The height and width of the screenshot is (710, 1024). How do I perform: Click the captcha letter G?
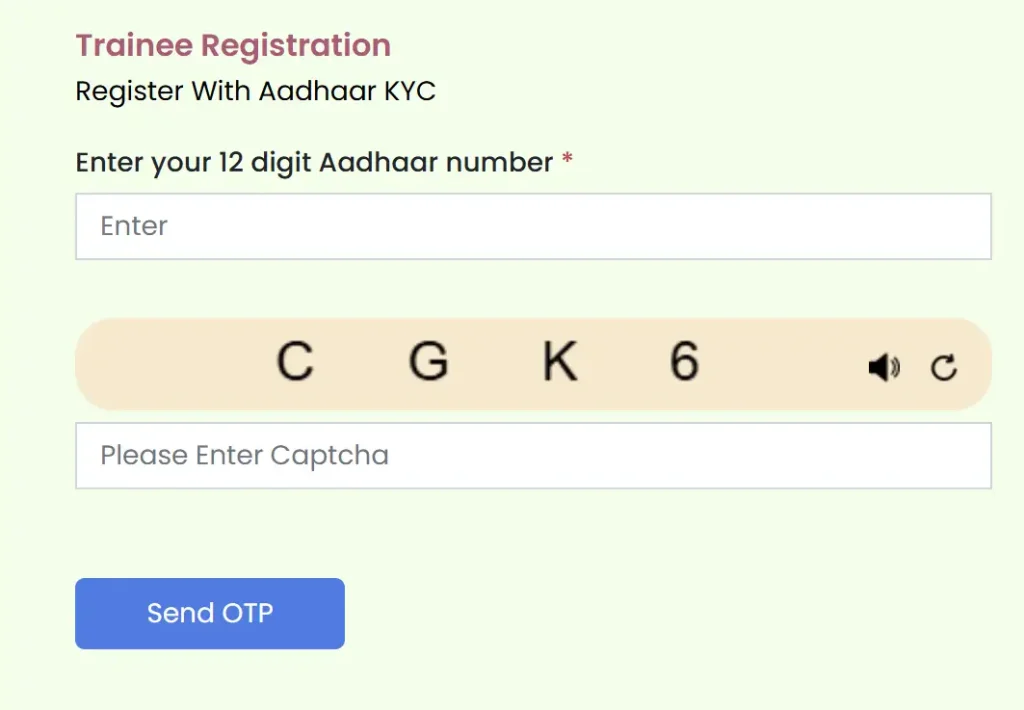click(428, 362)
